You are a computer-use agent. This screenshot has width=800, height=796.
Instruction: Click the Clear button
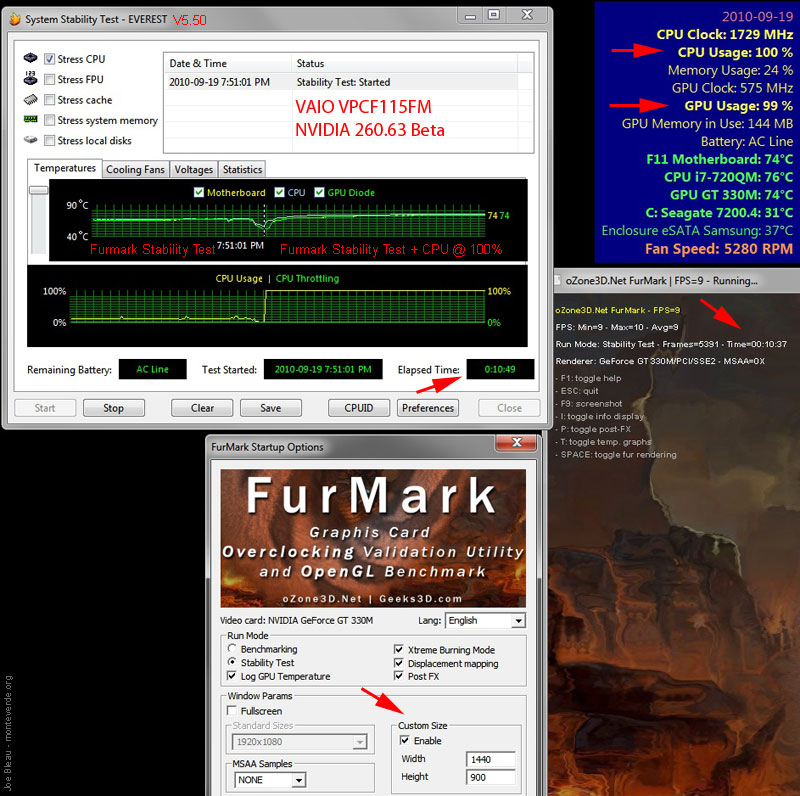202,408
